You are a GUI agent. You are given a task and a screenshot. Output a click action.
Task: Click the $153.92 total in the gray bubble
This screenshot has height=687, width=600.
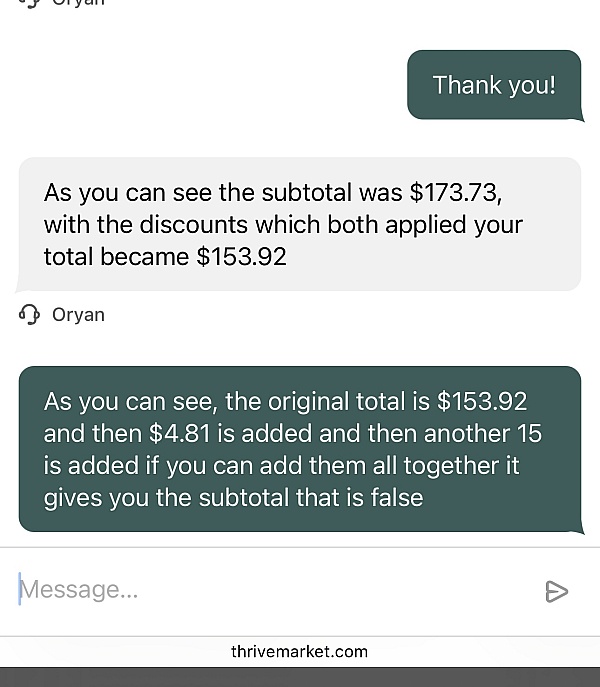pos(241,257)
